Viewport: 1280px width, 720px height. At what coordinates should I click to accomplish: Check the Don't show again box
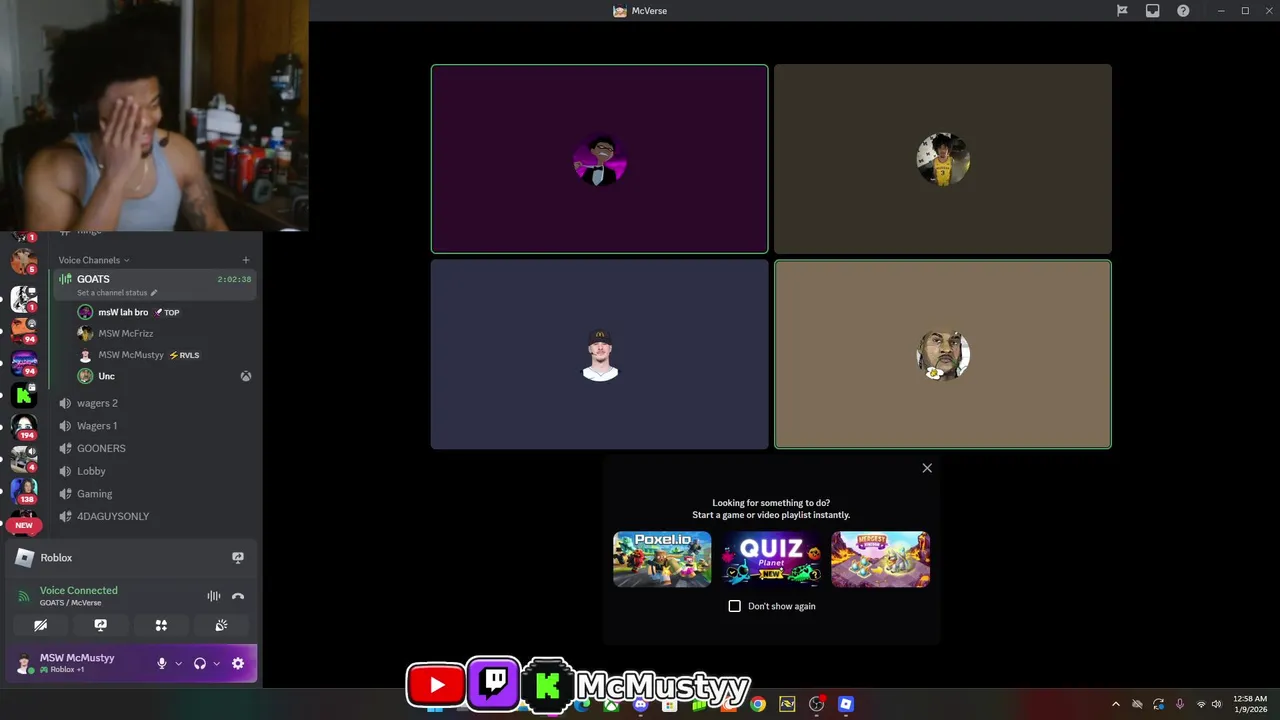(x=735, y=606)
